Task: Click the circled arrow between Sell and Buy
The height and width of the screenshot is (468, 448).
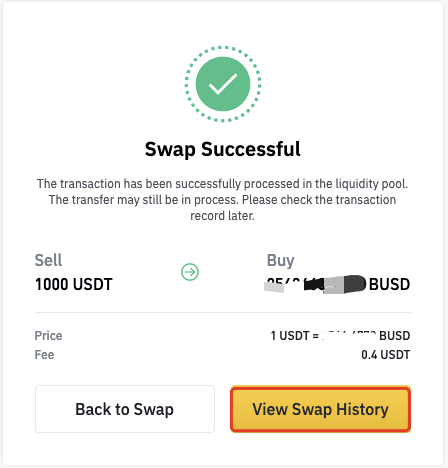Action: pyautogui.click(x=190, y=272)
